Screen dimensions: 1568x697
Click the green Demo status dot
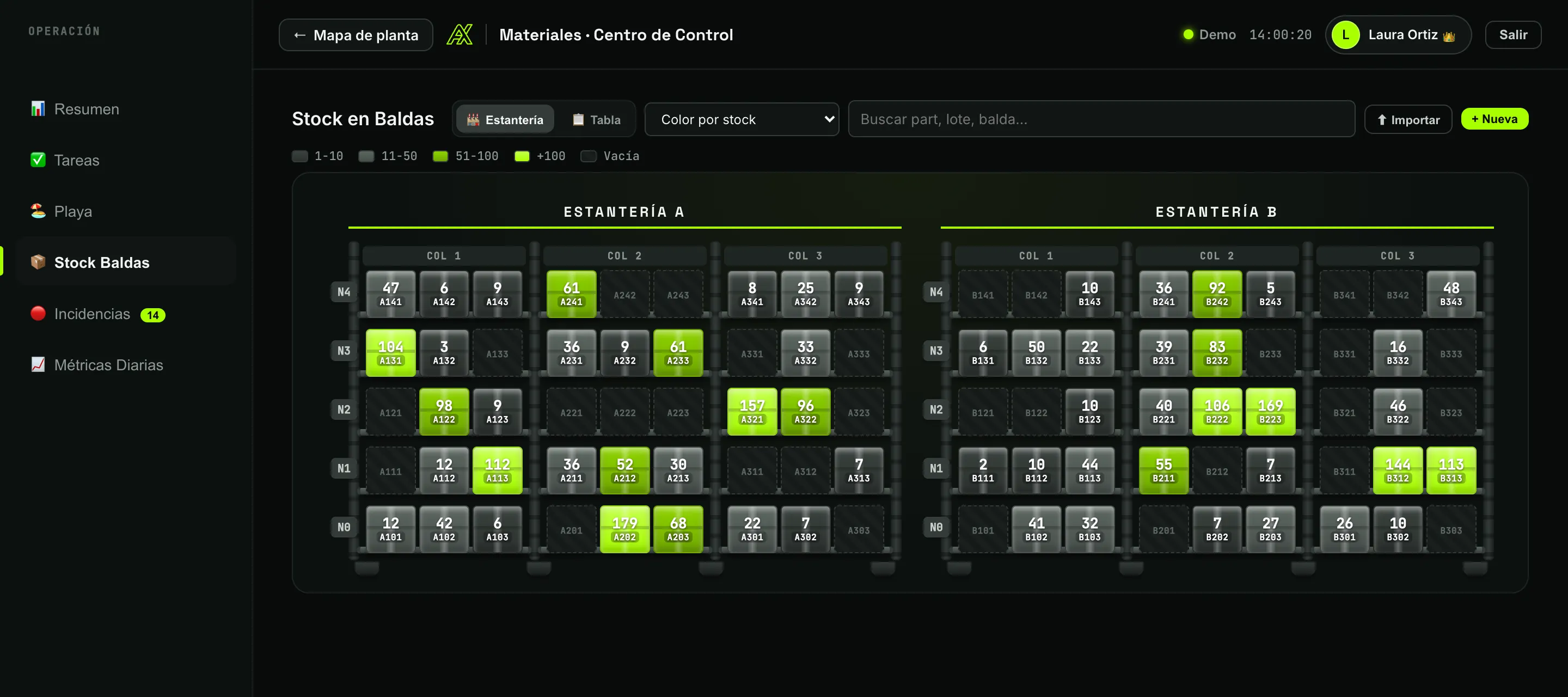[x=1187, y=35]
